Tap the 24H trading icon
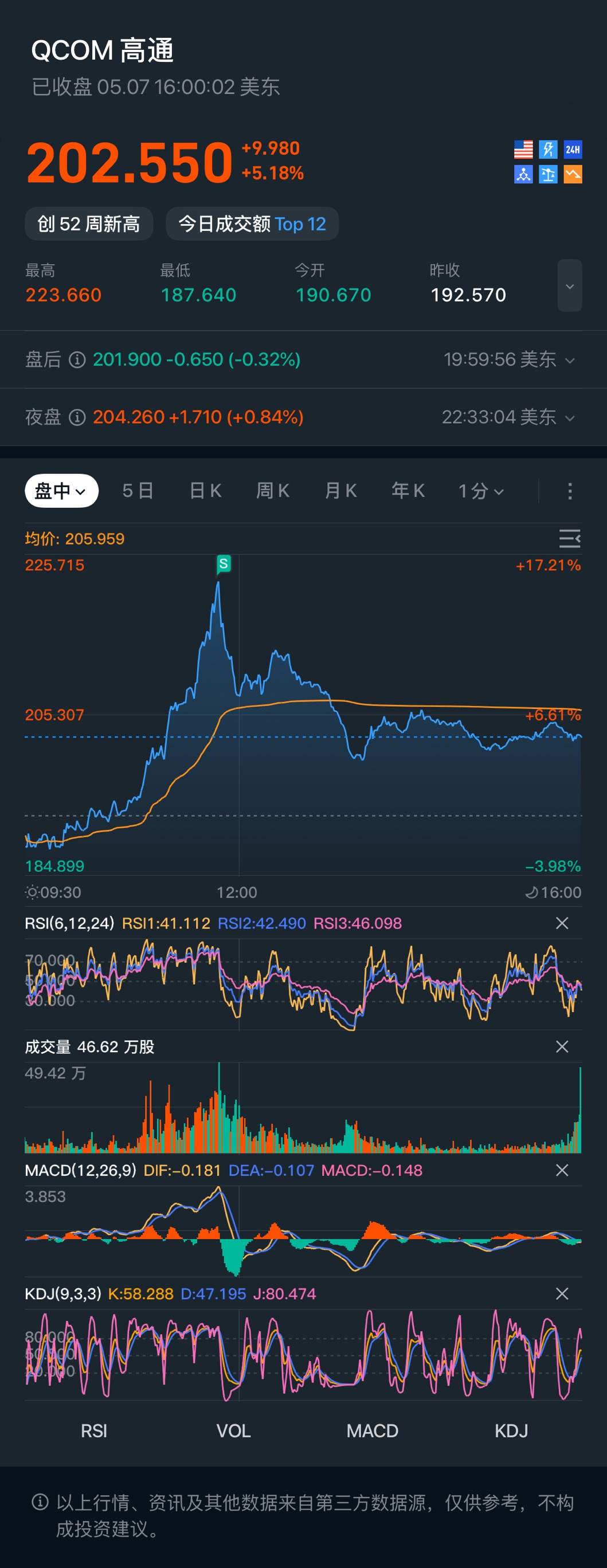Image resolution: width=607 pixels, height=1568 pixels. (x=573, y=149)
